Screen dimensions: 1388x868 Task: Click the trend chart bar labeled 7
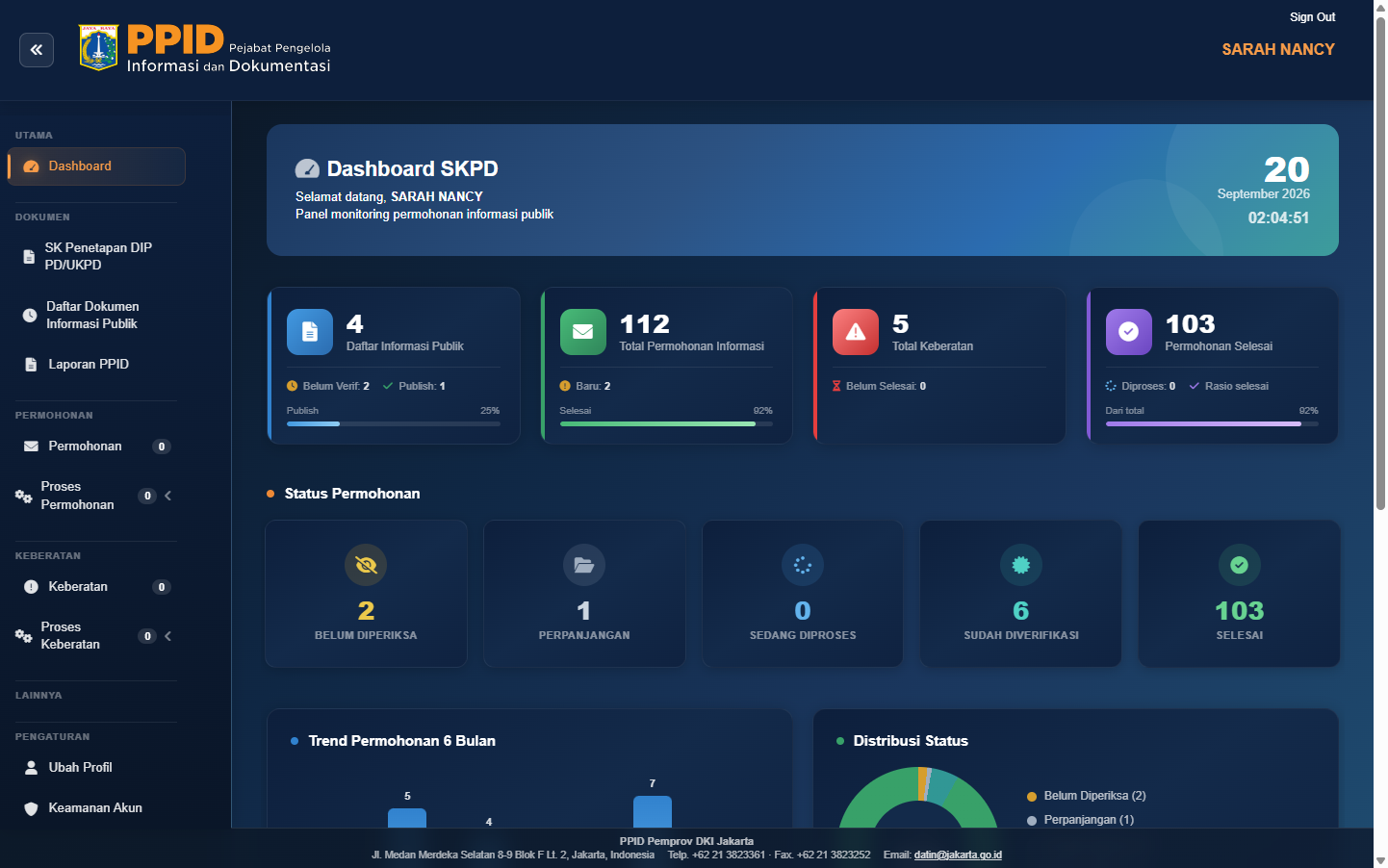coord(653,811)
